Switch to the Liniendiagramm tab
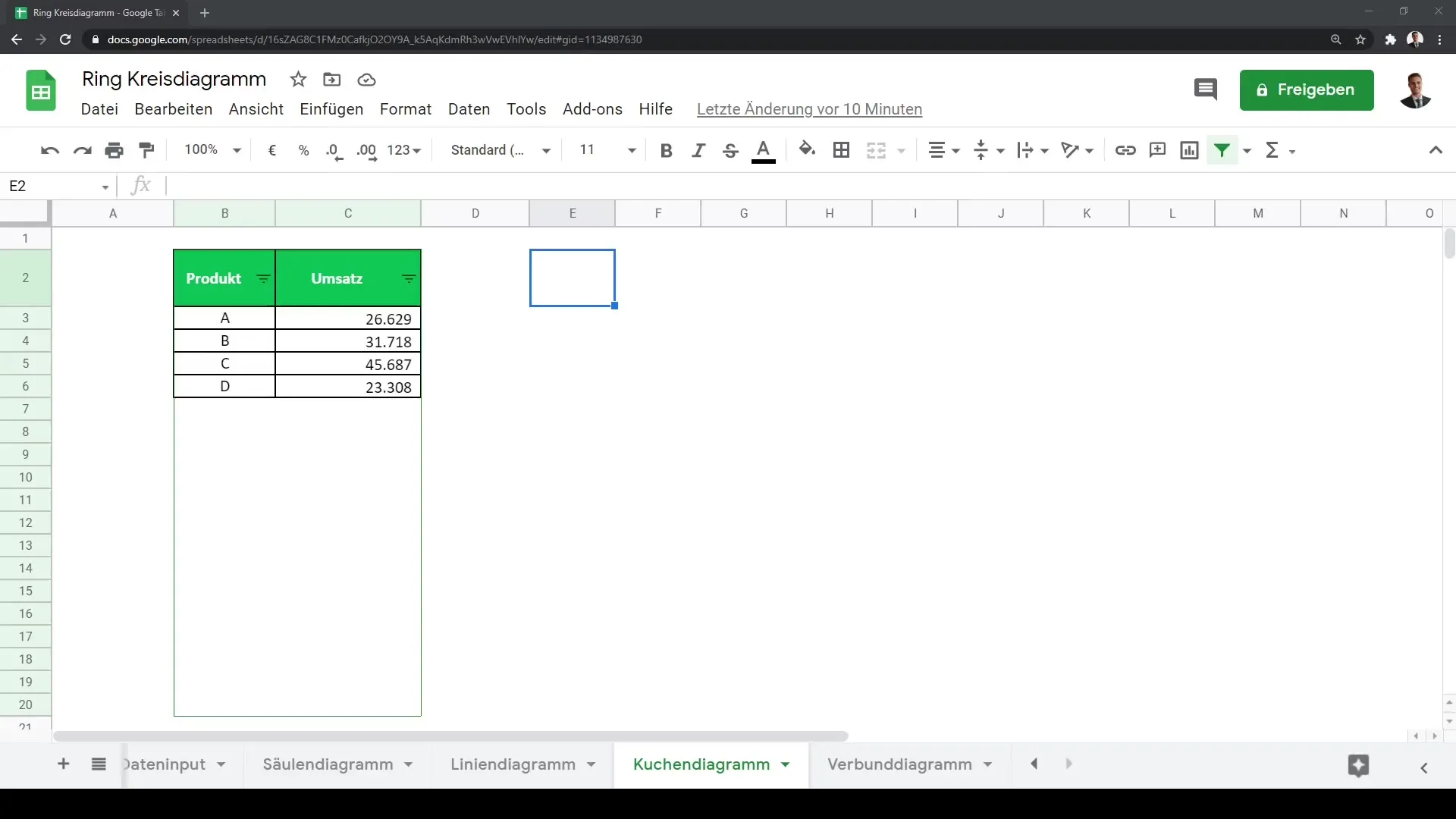1456x819 pixels. pos(513,764)
